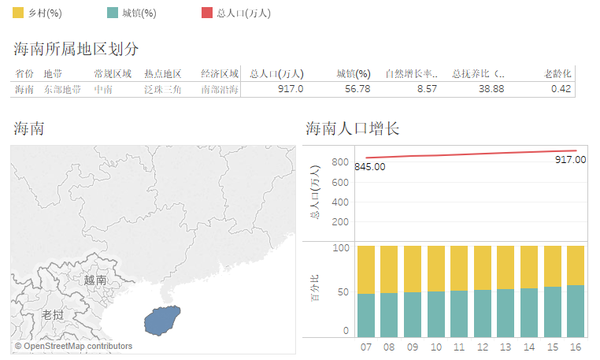Click the red 总人口(万人) legend swatch
The width and height of the screenshot is (600, 360).
pyautogui.click(x=207, y=13)
